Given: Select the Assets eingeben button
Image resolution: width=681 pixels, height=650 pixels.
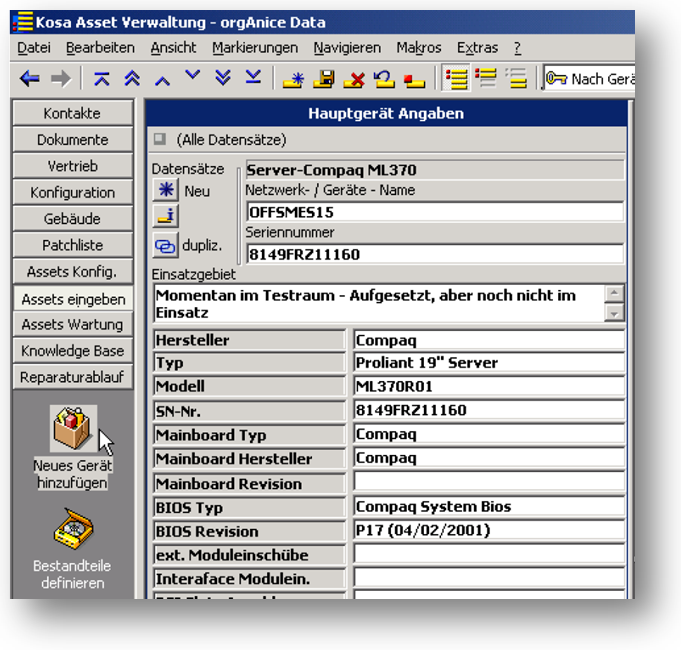Looking at the screenshot, I should click(73, 299).
